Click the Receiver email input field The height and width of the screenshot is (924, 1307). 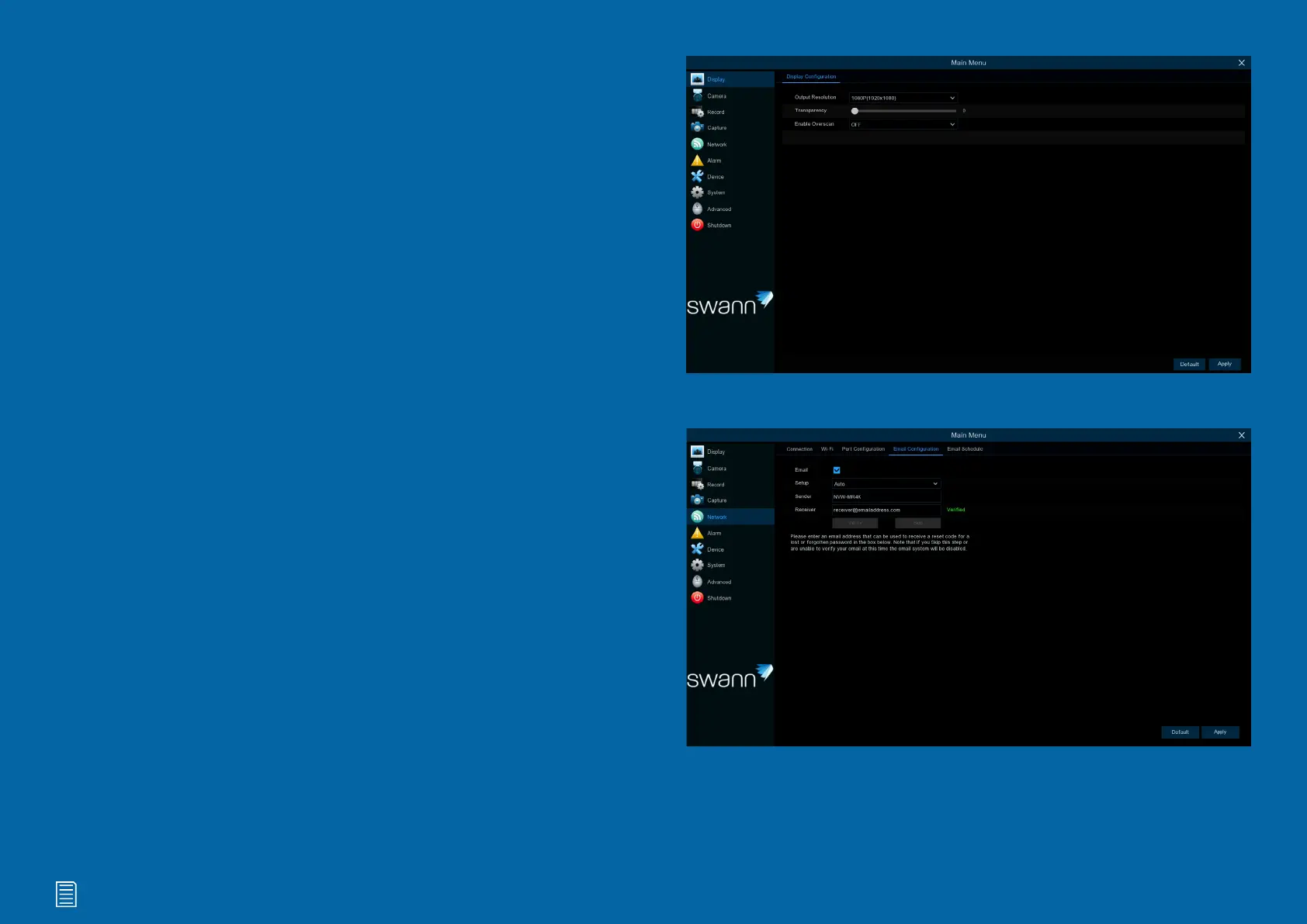(886, 510)
